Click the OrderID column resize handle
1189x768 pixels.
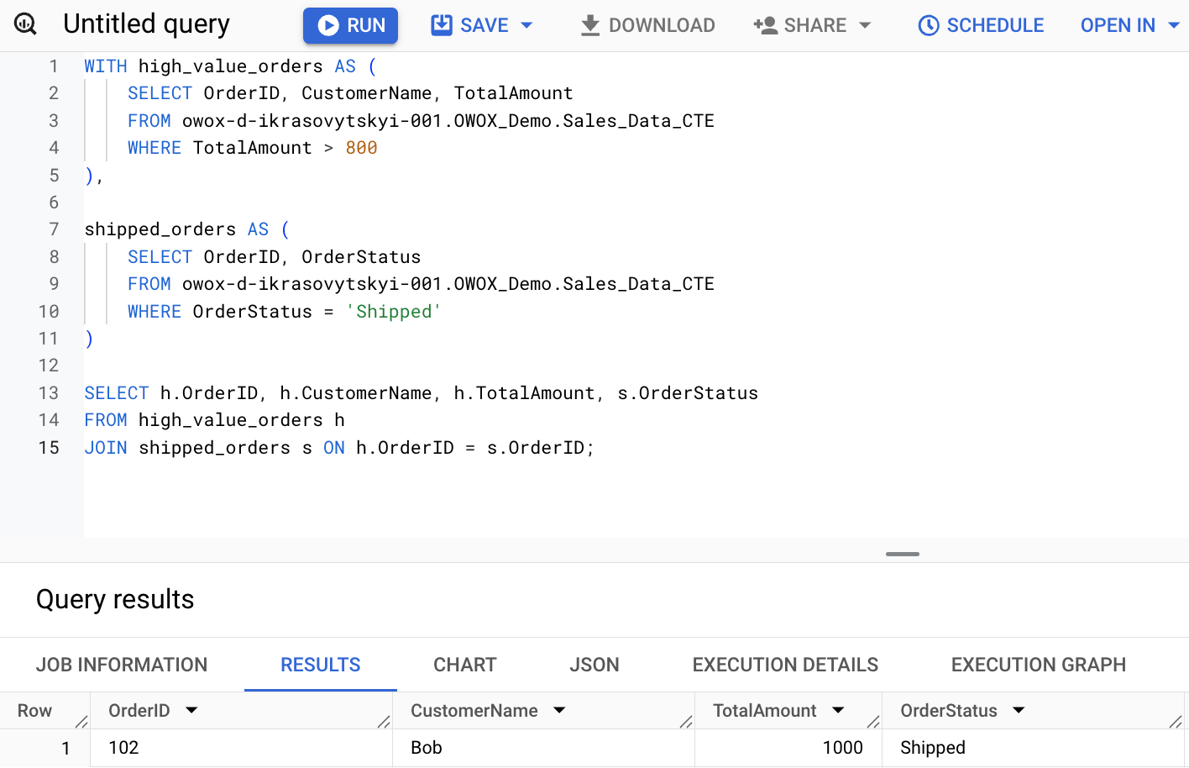tap(384, 722)
